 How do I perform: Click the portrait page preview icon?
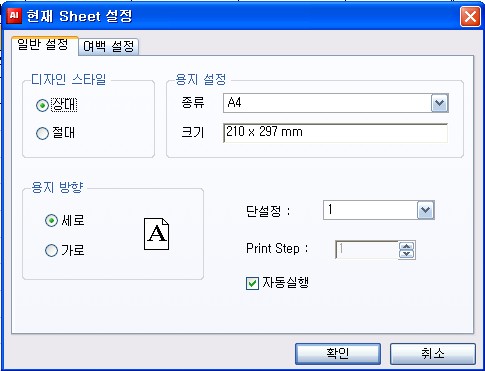(x=156, y=234)
